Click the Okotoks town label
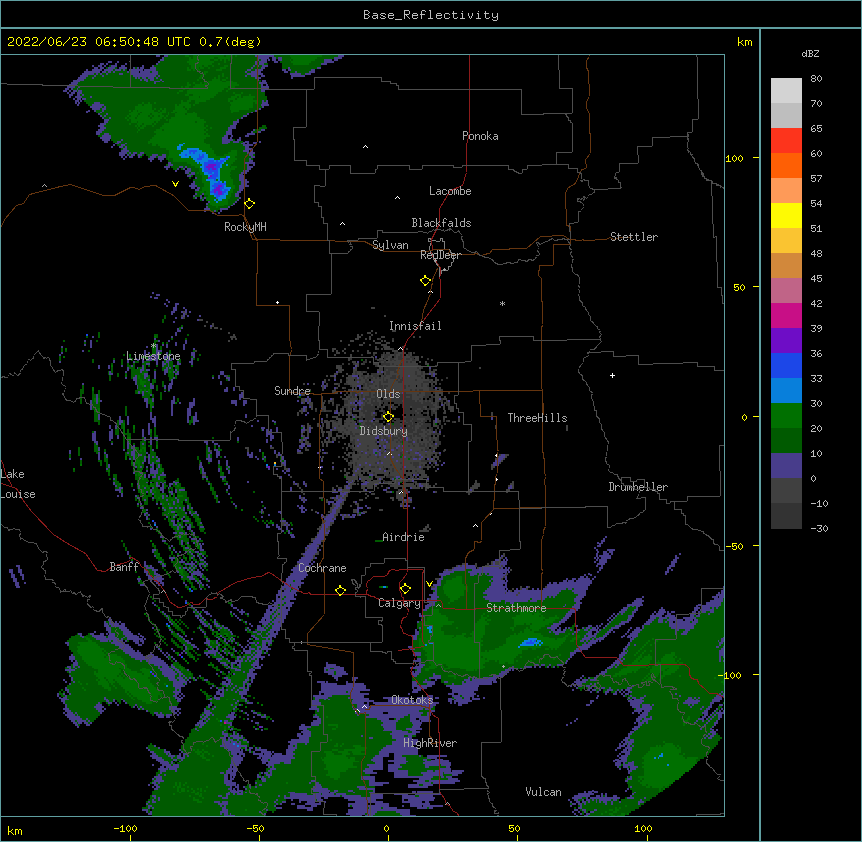Screen dimensions: 862x842 point(412,700)
